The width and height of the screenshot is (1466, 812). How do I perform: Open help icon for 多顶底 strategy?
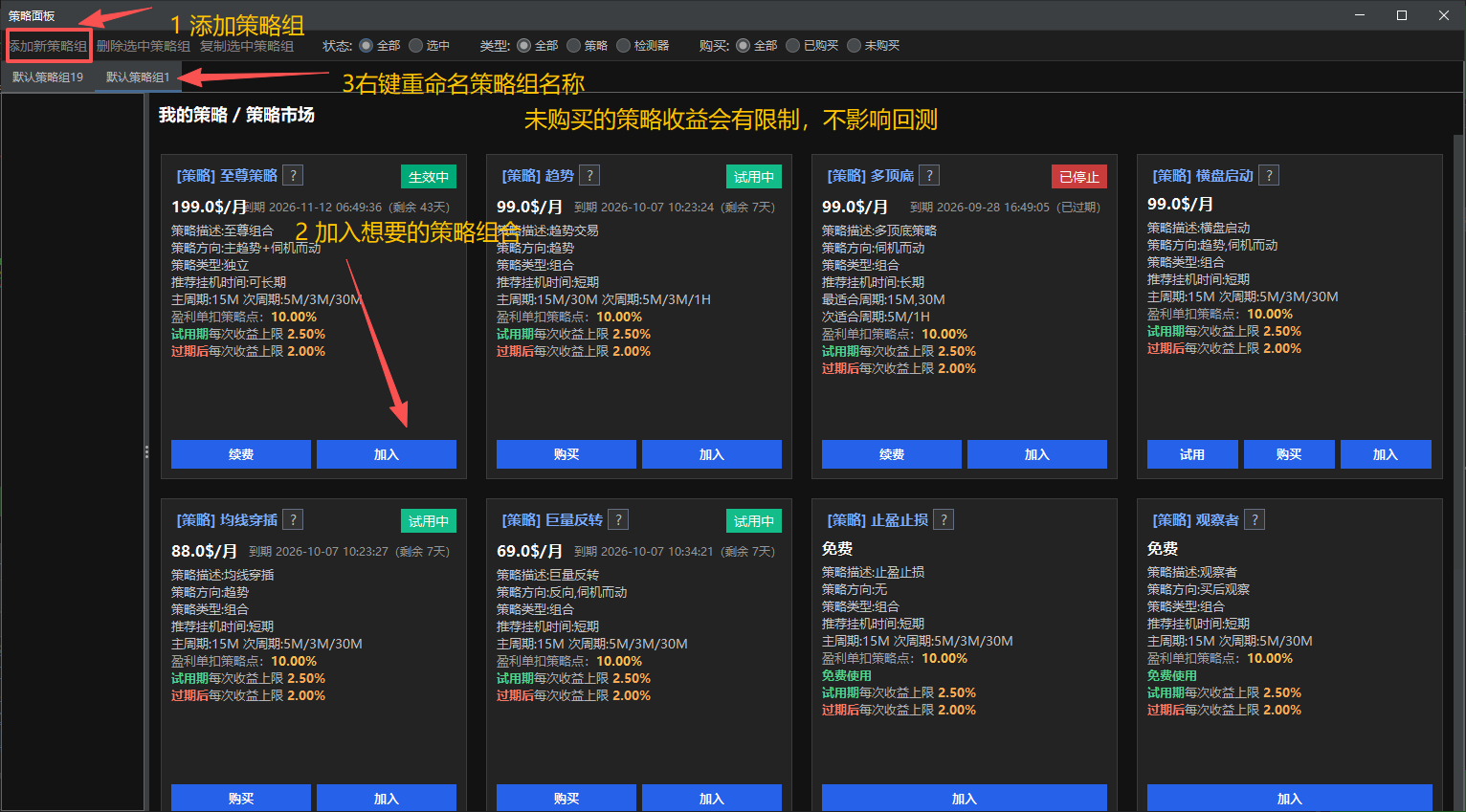pos(929,175)
